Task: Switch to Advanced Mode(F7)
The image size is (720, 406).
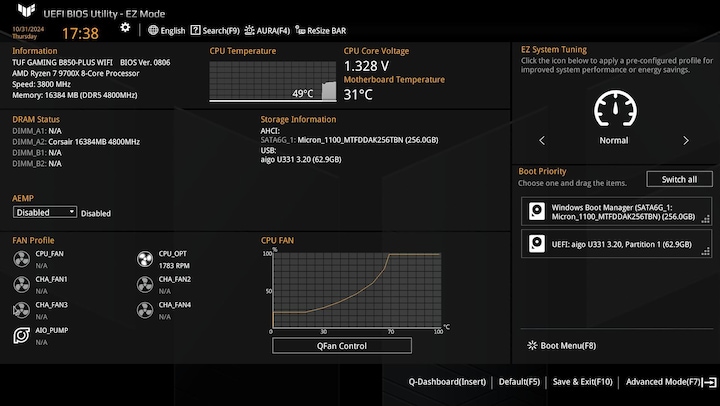Action: coord(663,382)
